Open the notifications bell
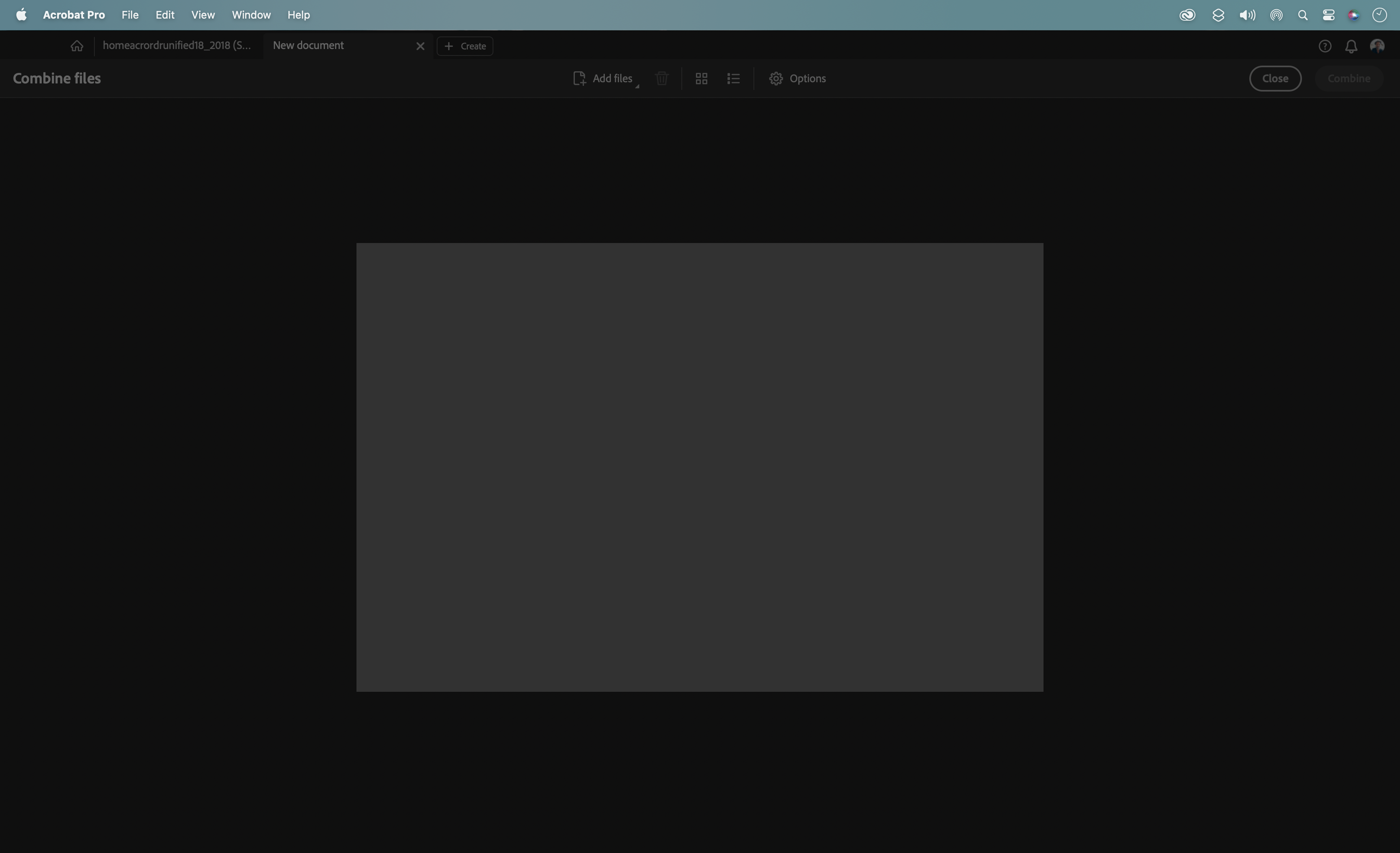1400x853 pixels. (1351, 46)
